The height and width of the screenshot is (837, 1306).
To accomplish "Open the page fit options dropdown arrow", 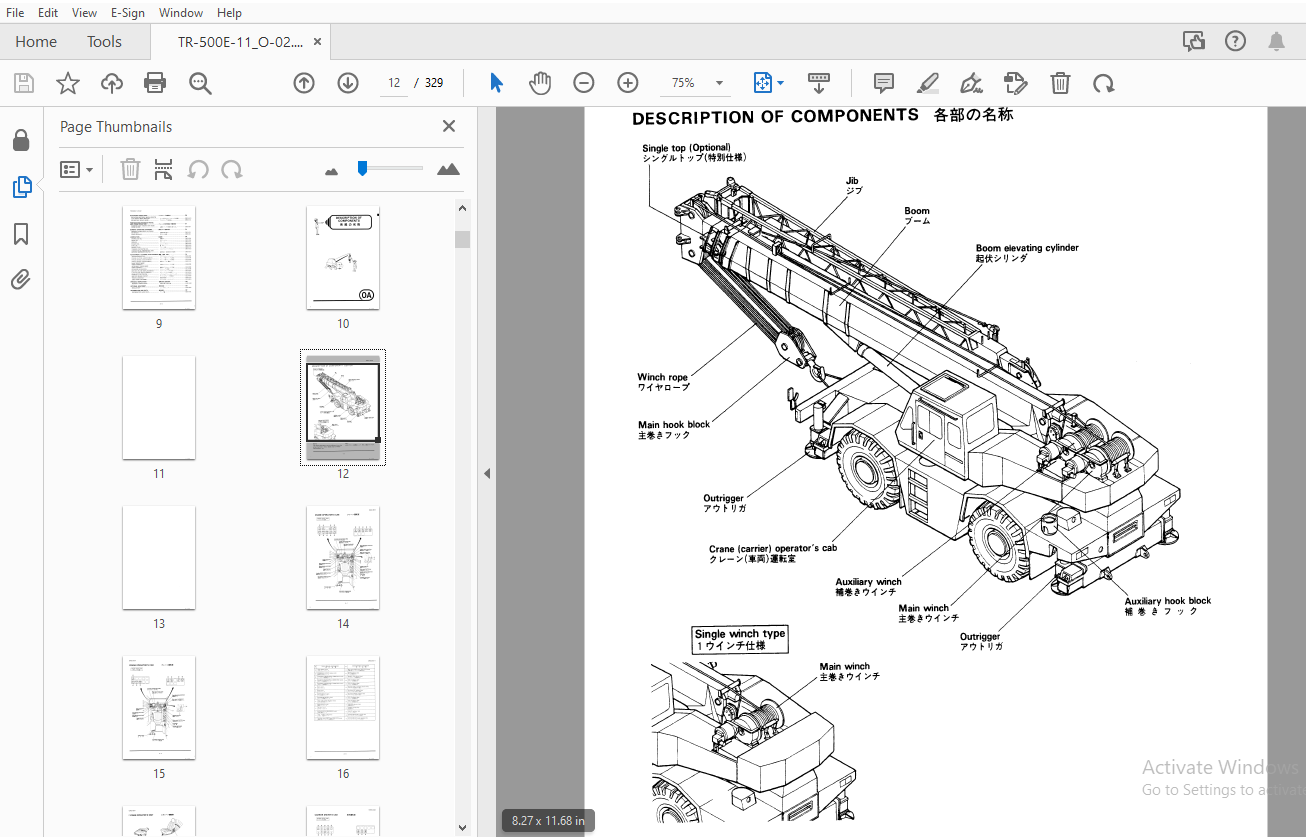I will tap(781, 83).
